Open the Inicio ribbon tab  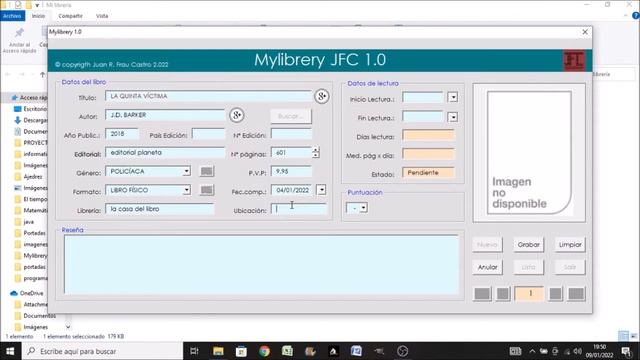click(x=38, y=16)
